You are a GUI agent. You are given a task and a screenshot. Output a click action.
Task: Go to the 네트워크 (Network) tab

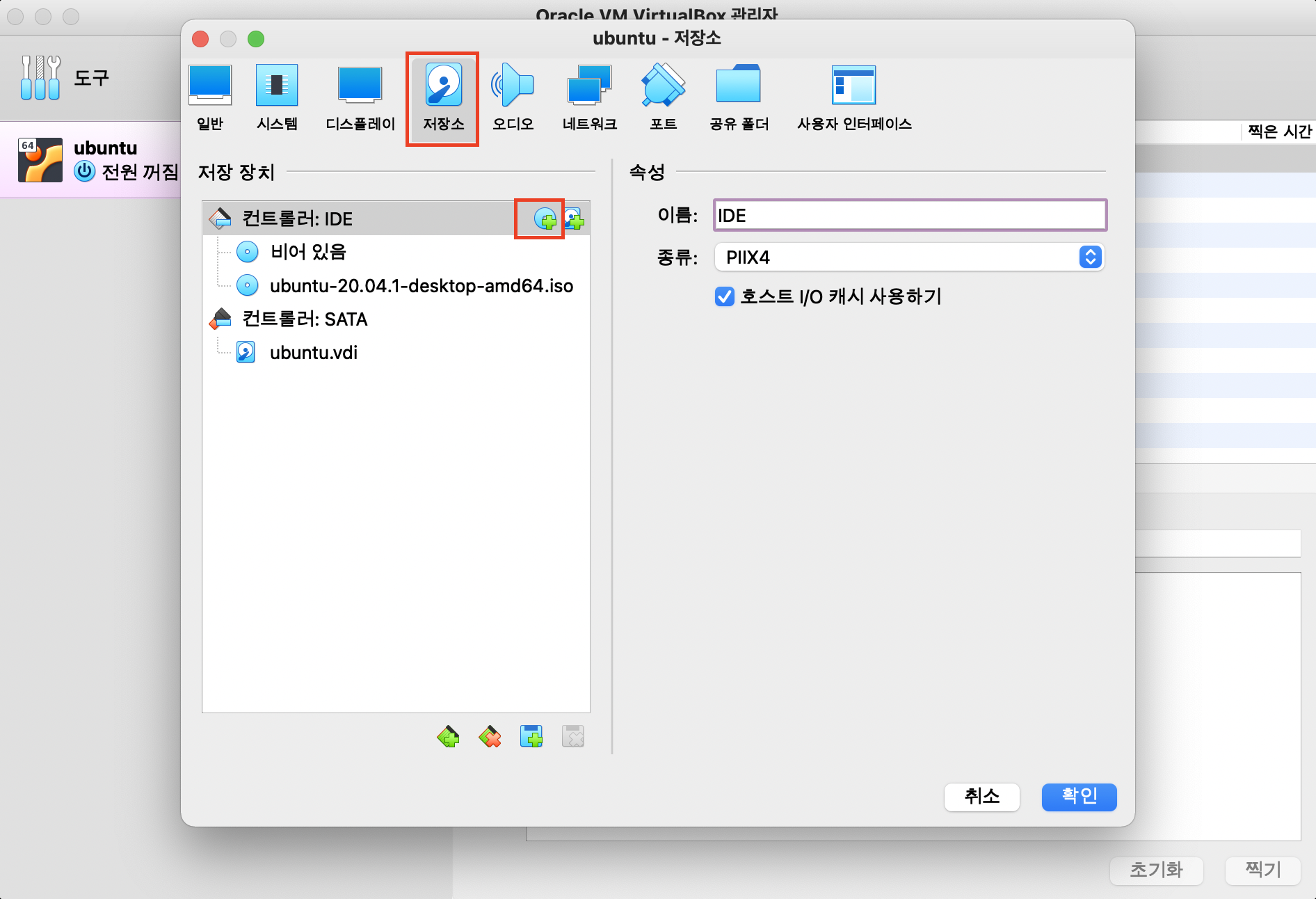click(589, 98)
